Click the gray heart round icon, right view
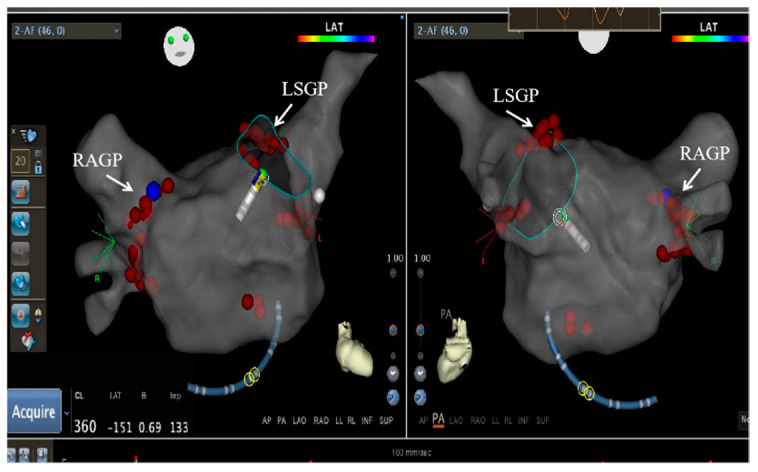758x472 pixels. pyautogui.click(x=420, y=373)
